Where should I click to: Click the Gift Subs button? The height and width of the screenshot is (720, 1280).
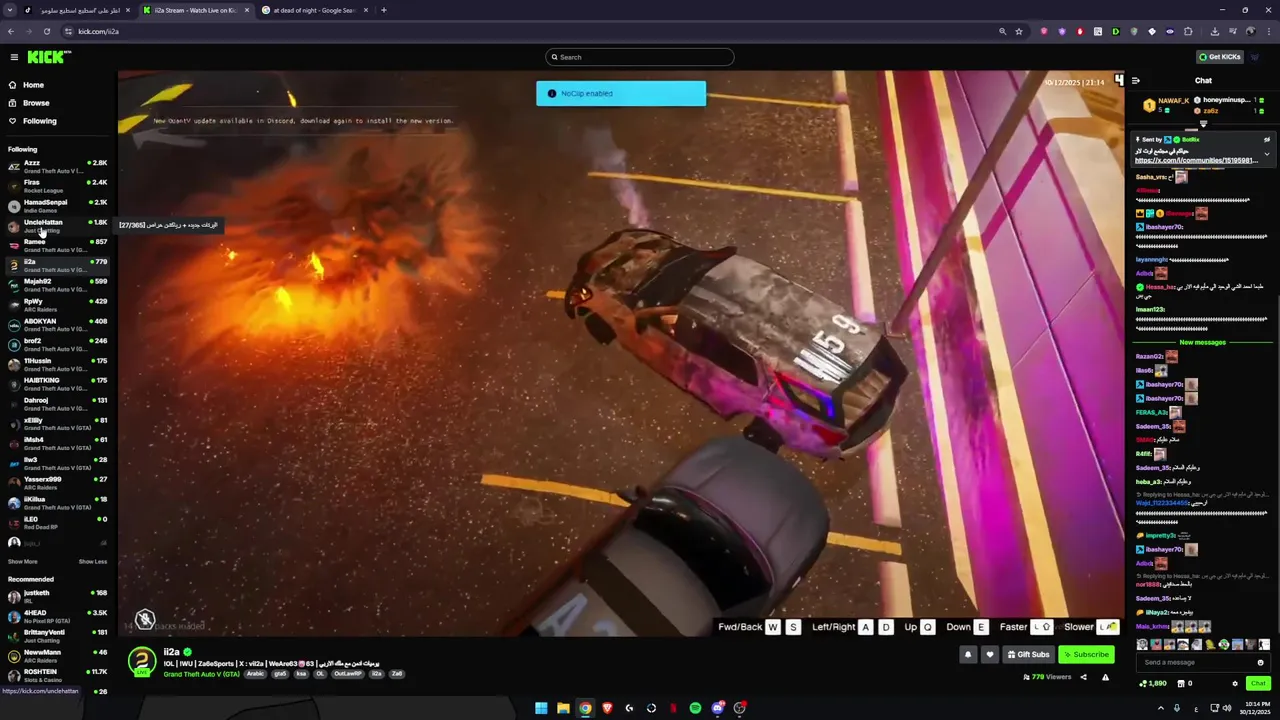point(1029,654)
